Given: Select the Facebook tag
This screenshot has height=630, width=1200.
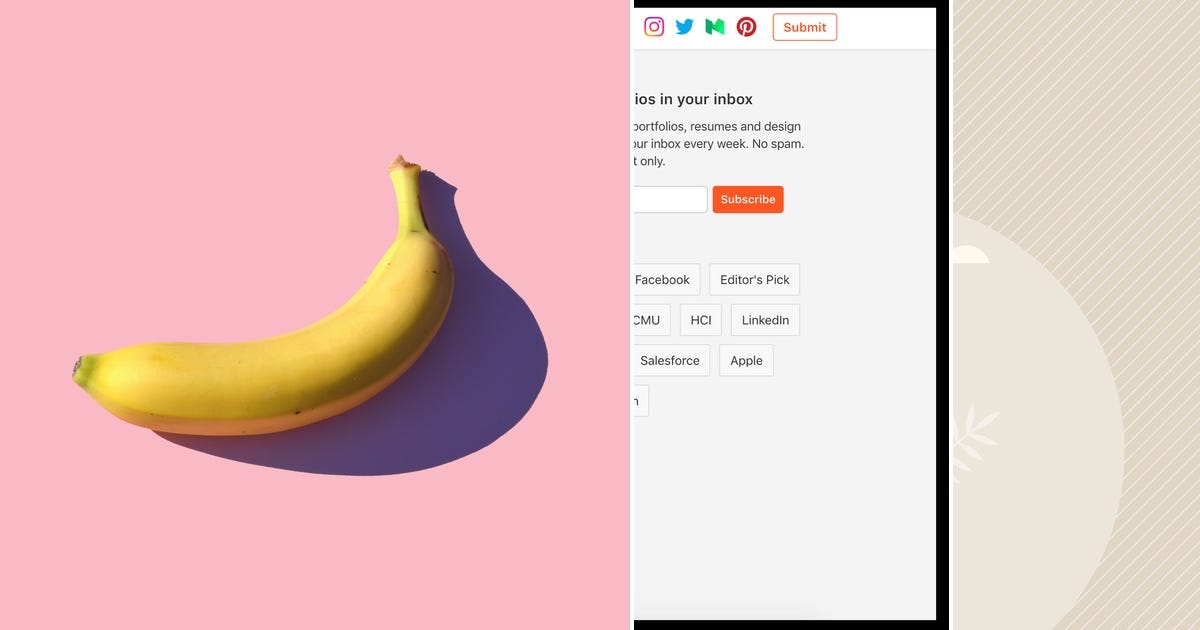Looking at the screenshot, I should tap(664, 280).
